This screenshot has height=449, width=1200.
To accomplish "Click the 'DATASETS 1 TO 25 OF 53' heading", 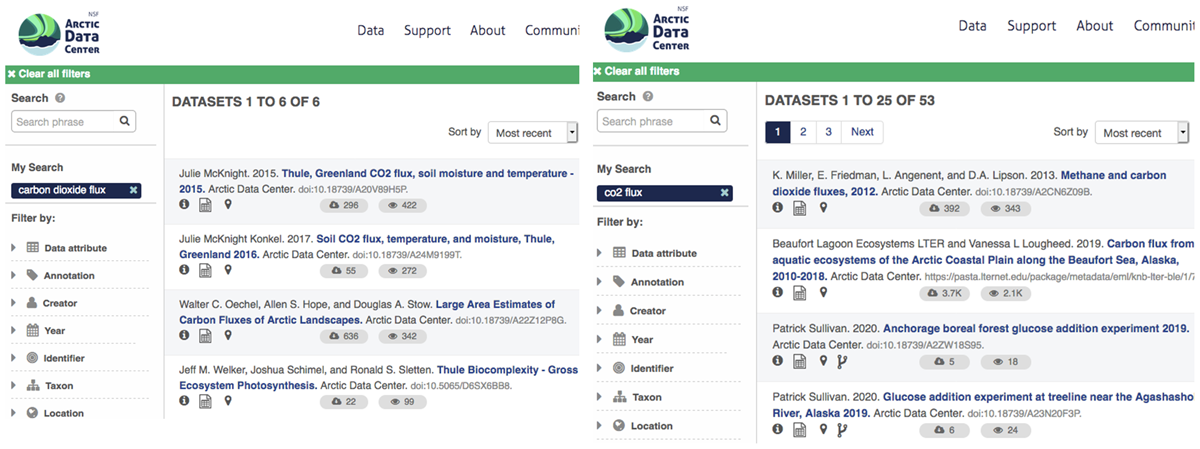I will click(849, 101).
